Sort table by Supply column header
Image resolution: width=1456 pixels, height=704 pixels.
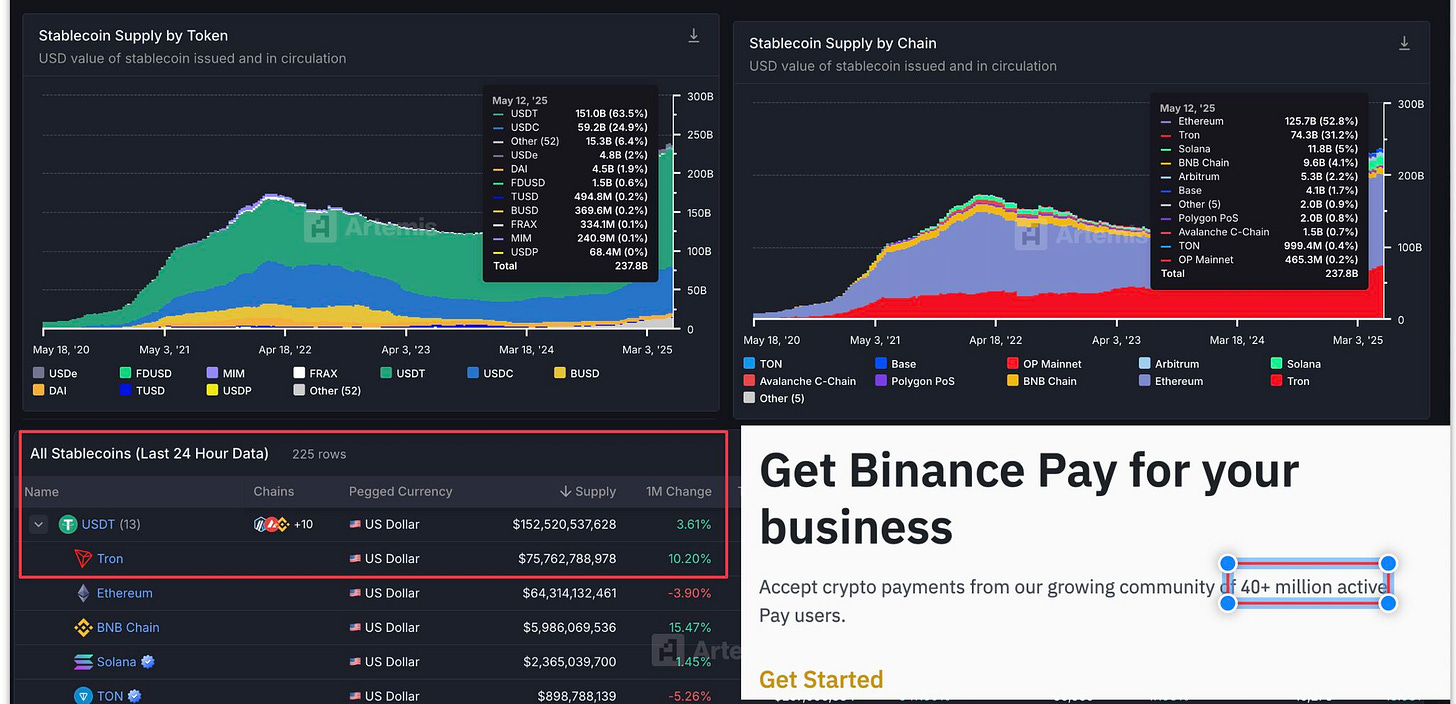click(596, 491)
